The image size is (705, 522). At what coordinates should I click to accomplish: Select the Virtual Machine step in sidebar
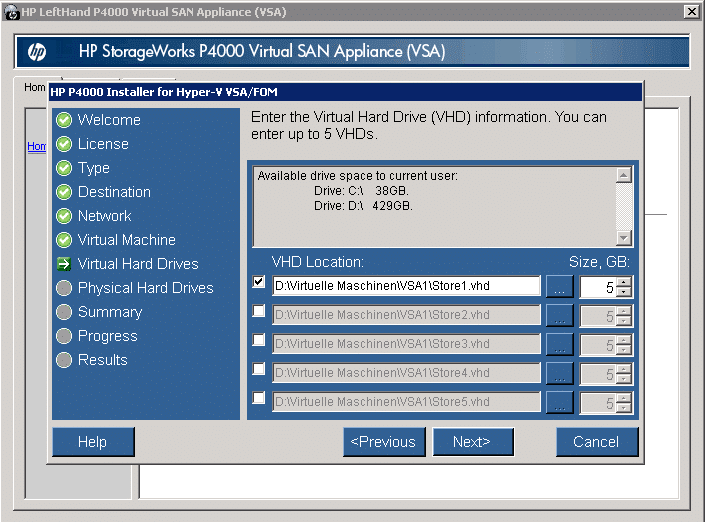coord(126,240)
